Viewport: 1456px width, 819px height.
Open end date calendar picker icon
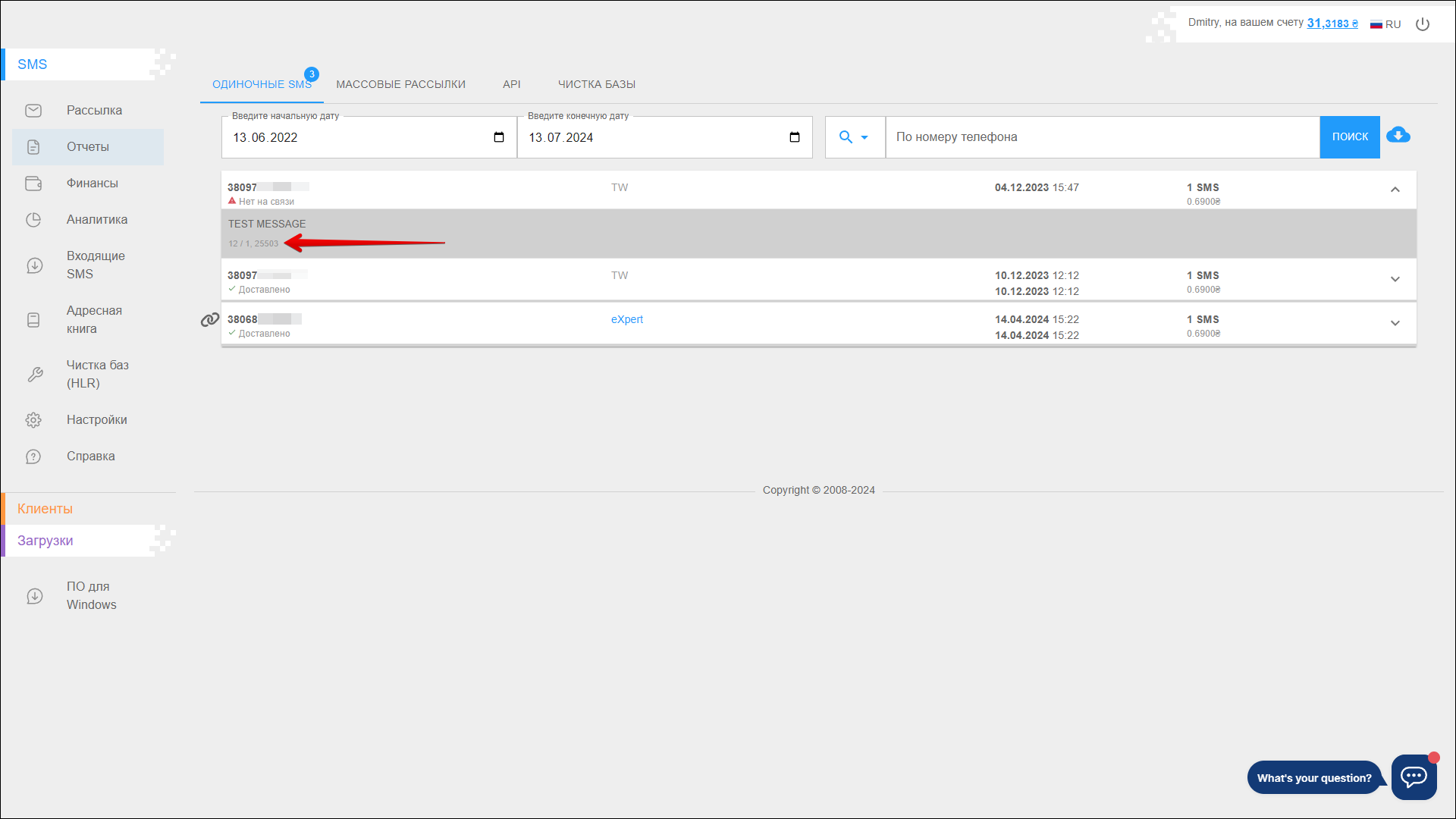click(x=794, y=137)
